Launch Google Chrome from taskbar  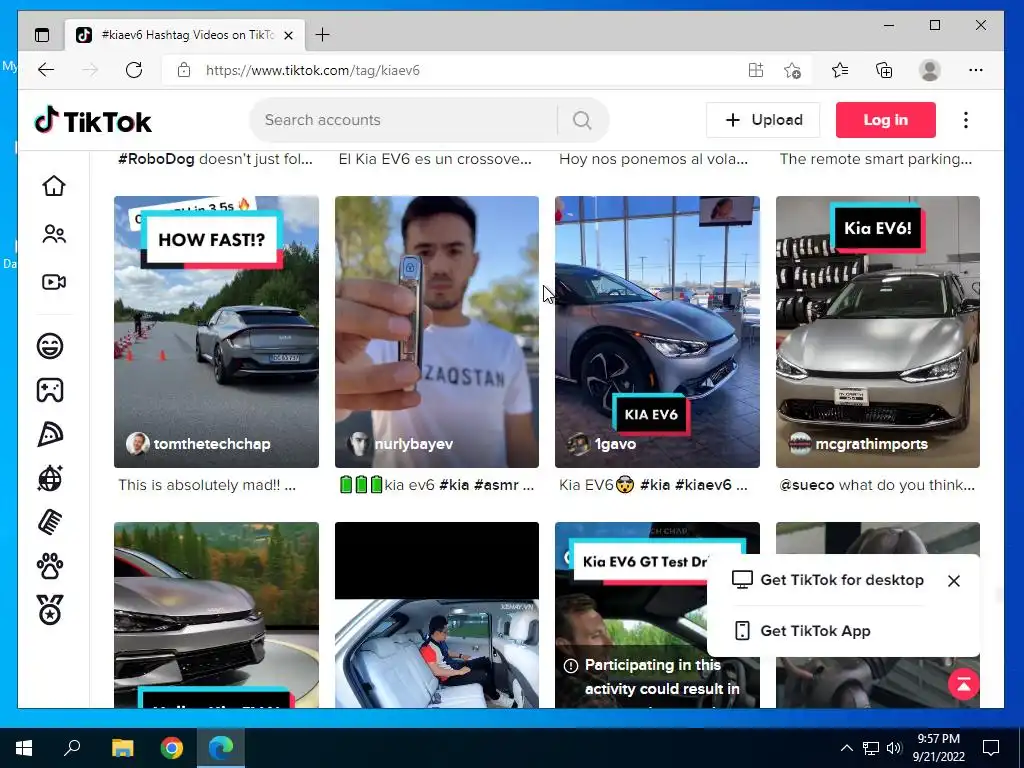pos(172,748)
